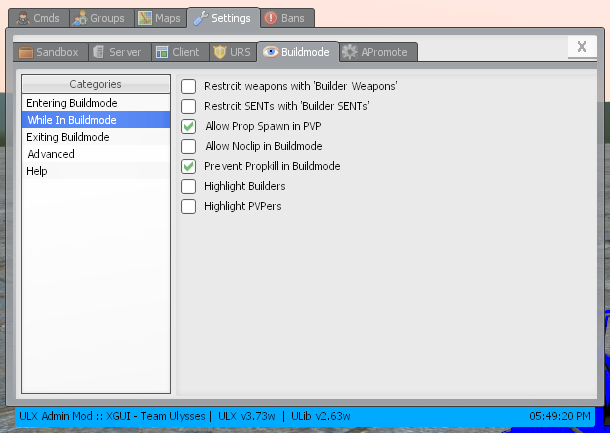
Task: Open the Help category
Action: point(96,171)
